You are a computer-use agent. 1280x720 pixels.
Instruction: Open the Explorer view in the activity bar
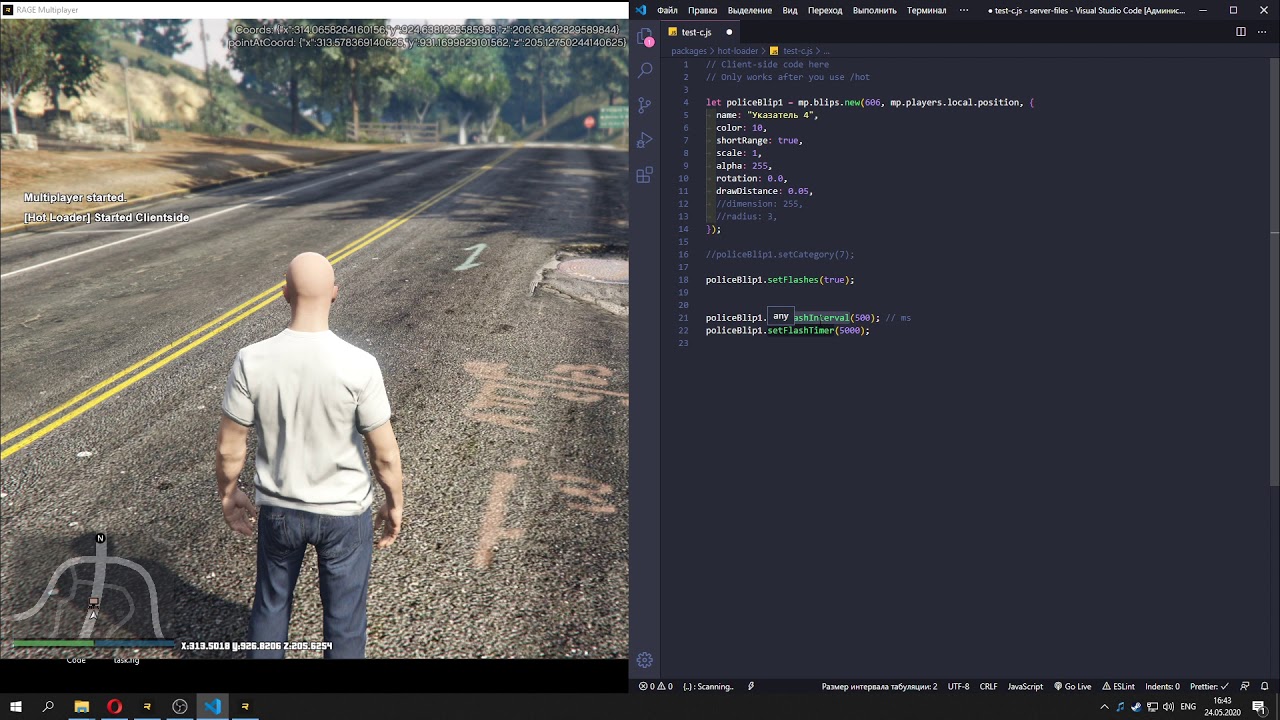click(645, 37)
